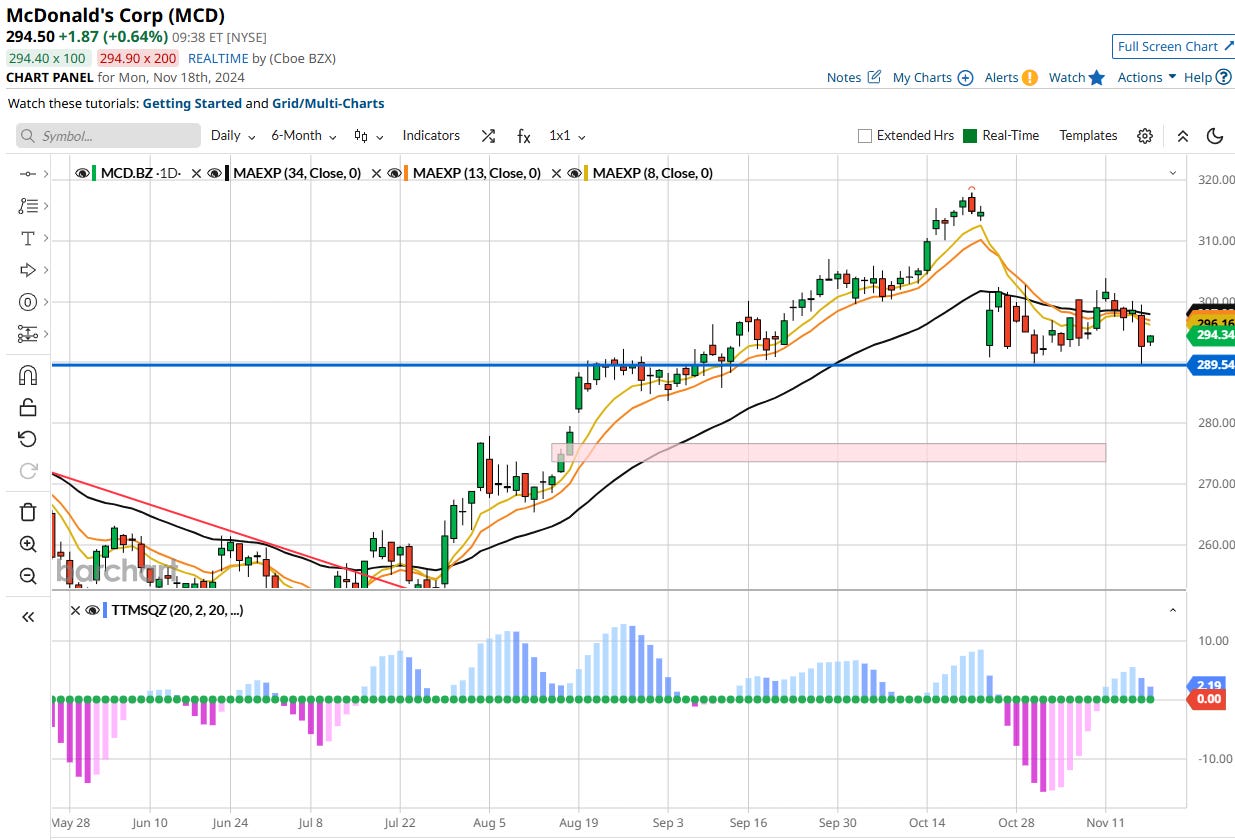Click the Help link

click(1197, 77)
